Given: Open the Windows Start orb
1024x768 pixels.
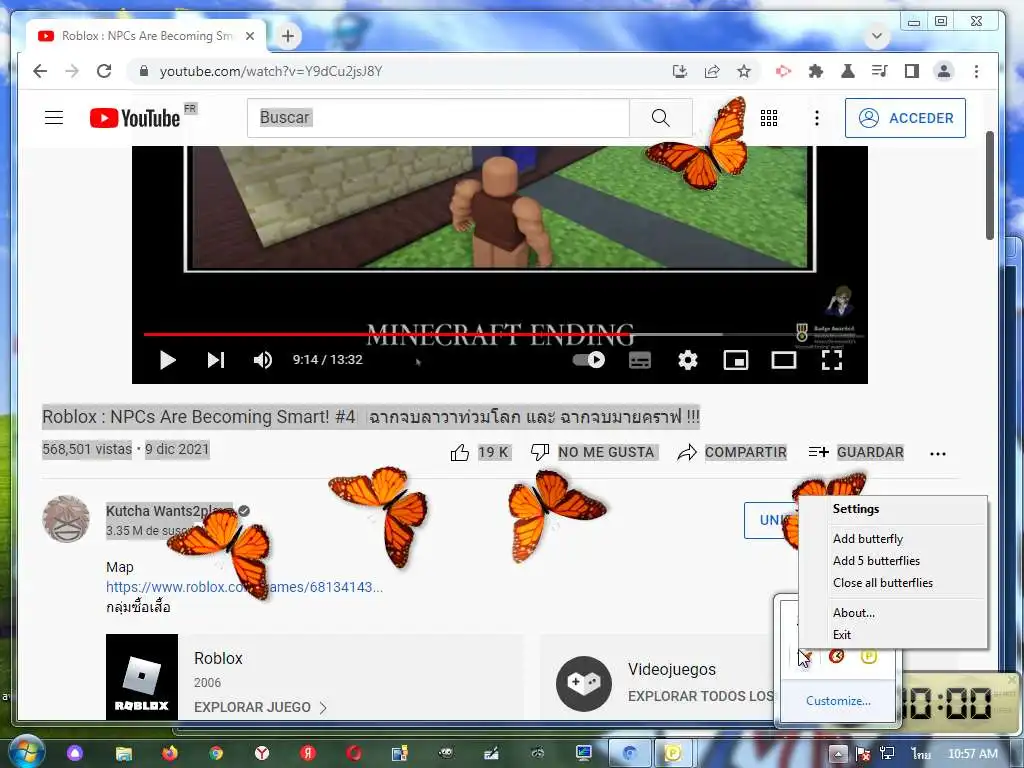Looking at the screenshot, I should click(x=26, y=752).
